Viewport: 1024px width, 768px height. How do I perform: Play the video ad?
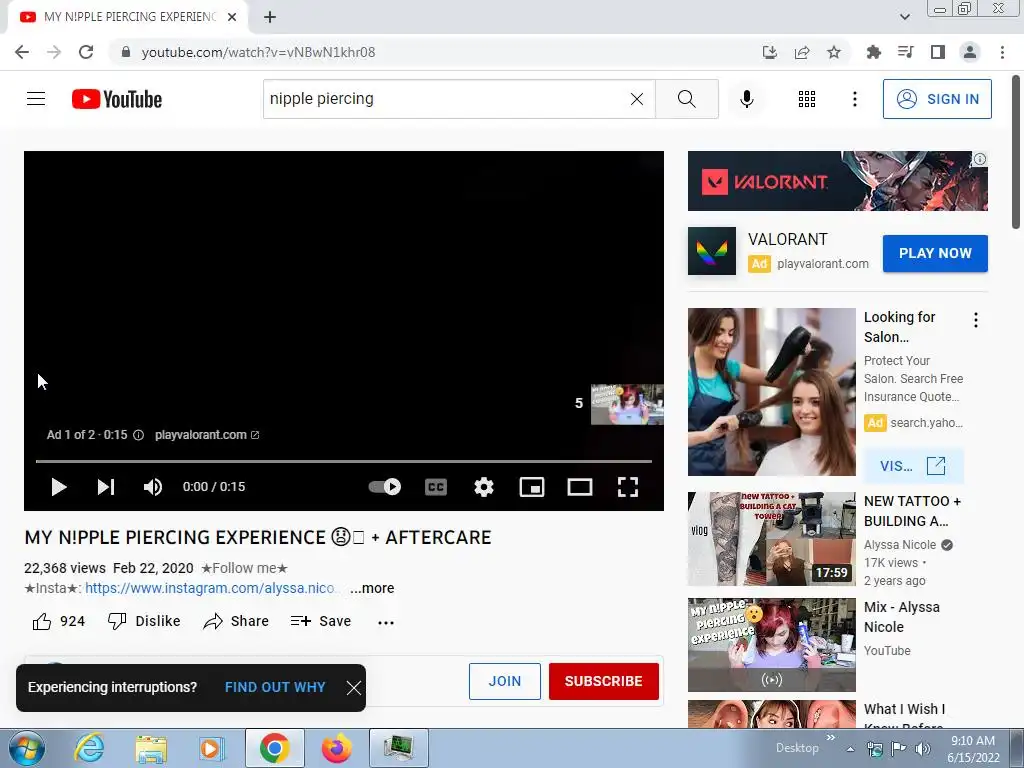tap(59, 487)
